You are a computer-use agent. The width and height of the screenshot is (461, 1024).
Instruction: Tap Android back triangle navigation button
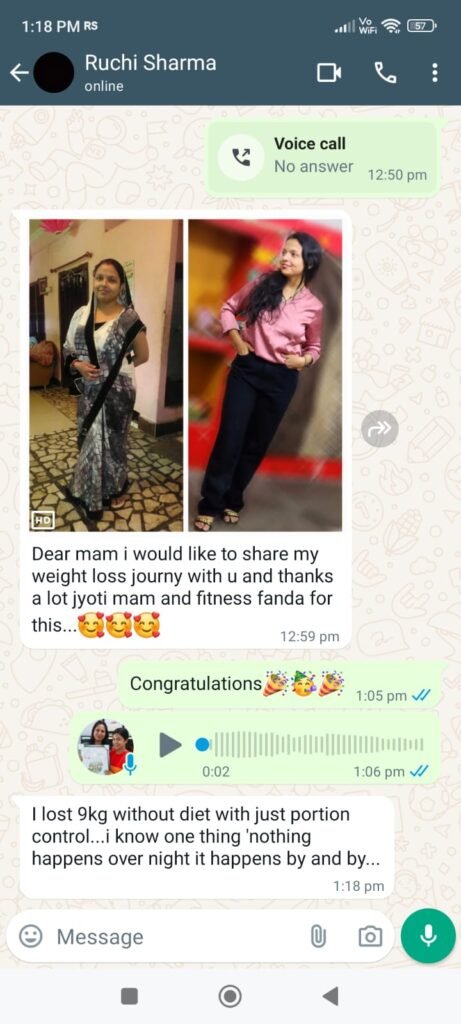point(330,996)
